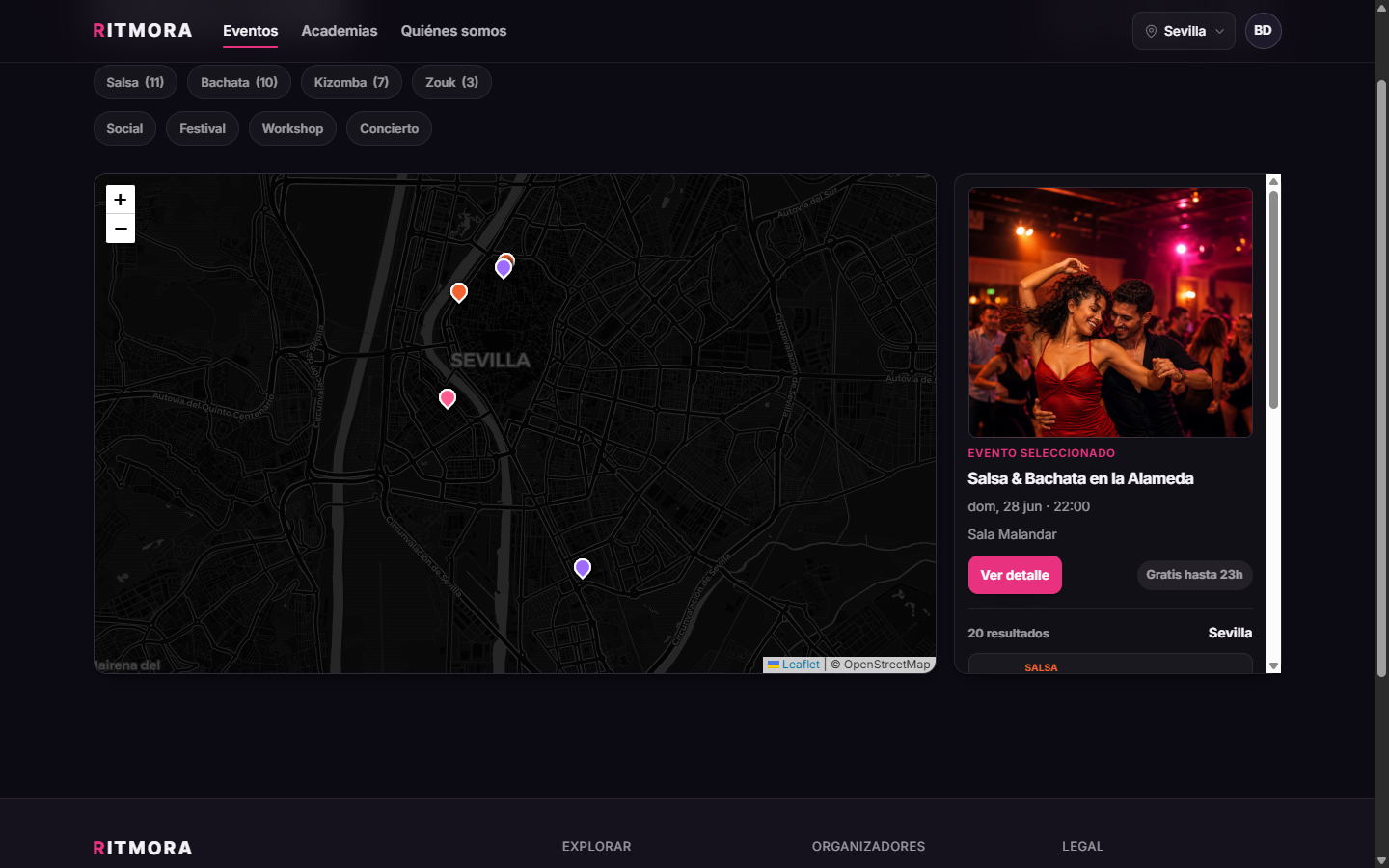Screen dimensions: 1389x868
Task: Toggle the Salsa (11) filter chip
Action: tap(135, 82)
